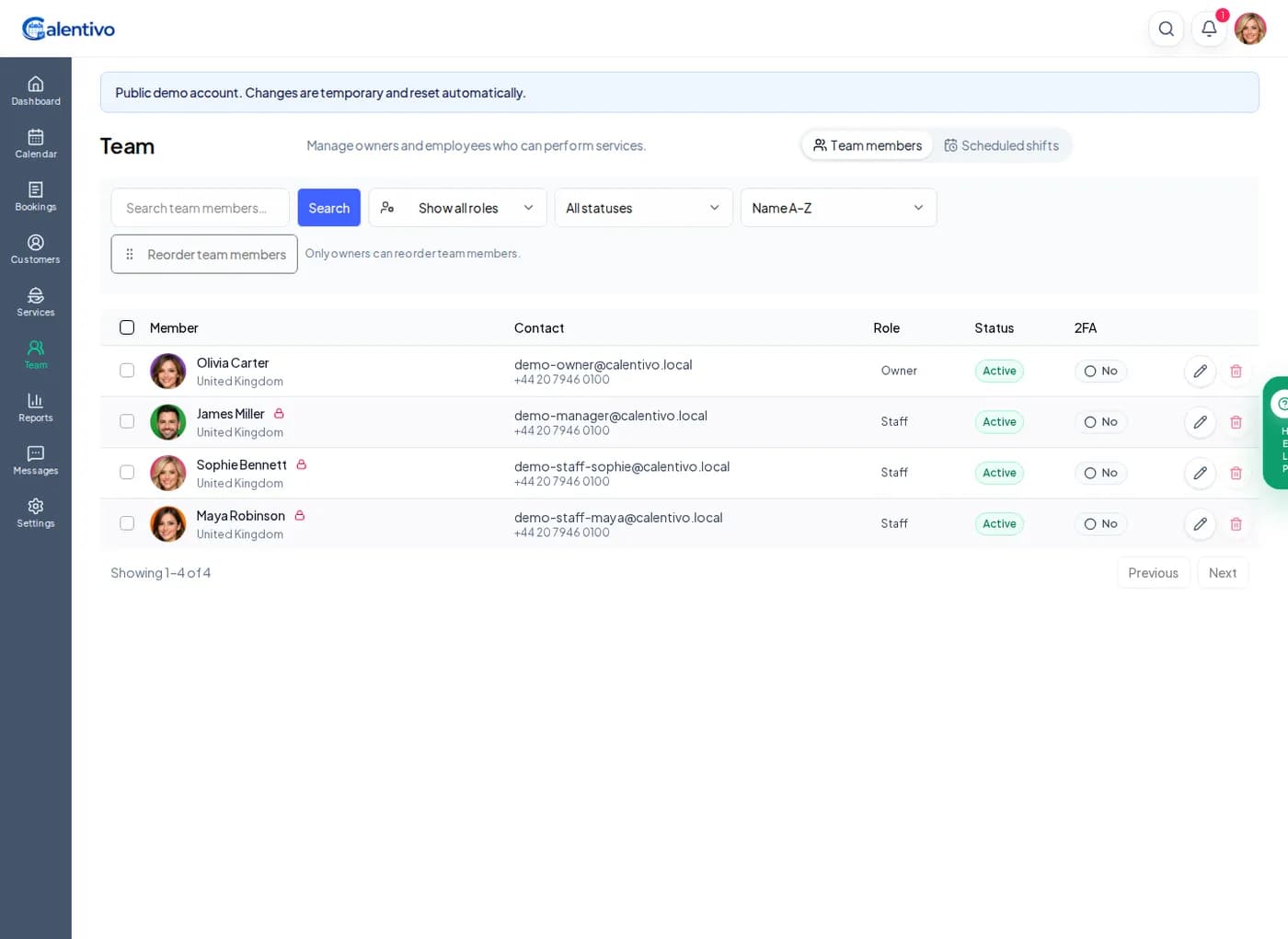Click Maya Robinson's Active status badge
This screenshot has width=1288, height=939.
999,523
